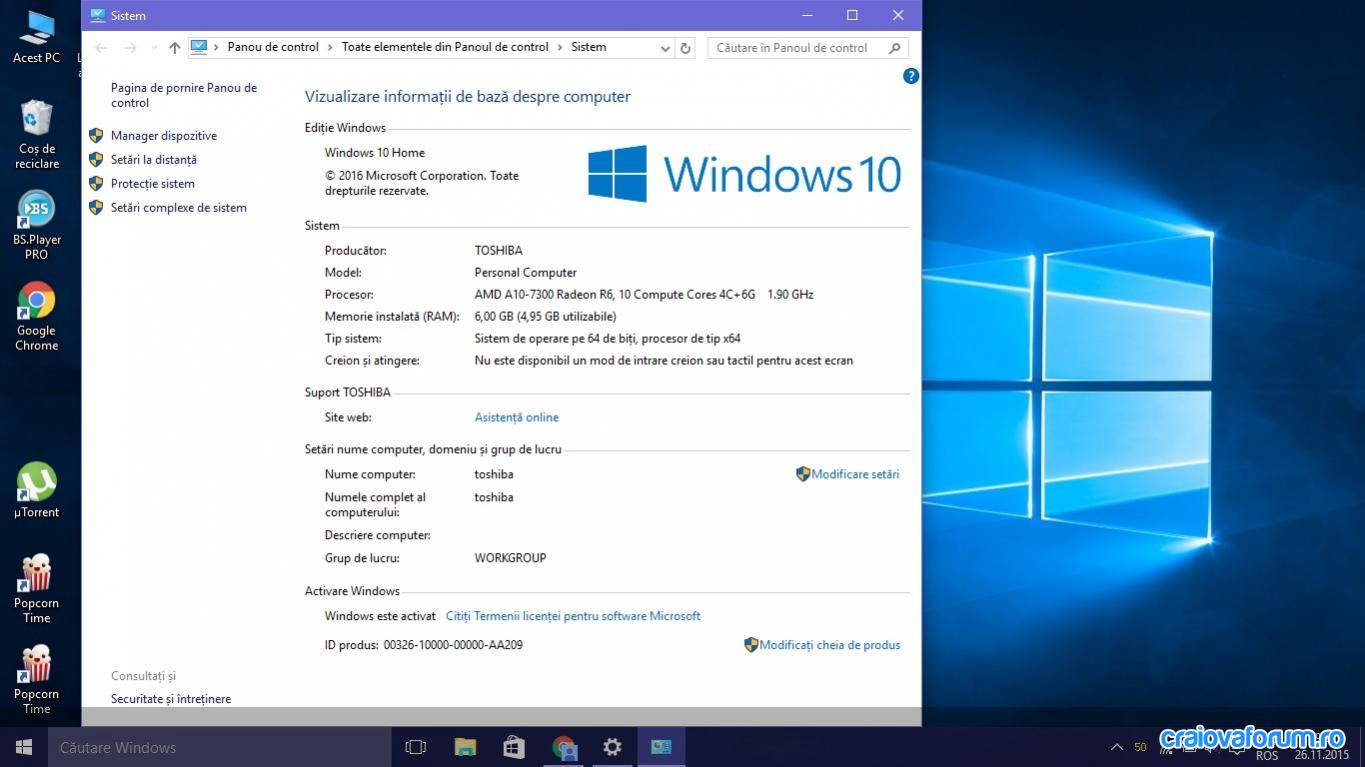Viewport: 1365px width, 767px height.
Task: Expand the chevron after Panou de control
Action: pyautogui.click(x=331, y=47)
